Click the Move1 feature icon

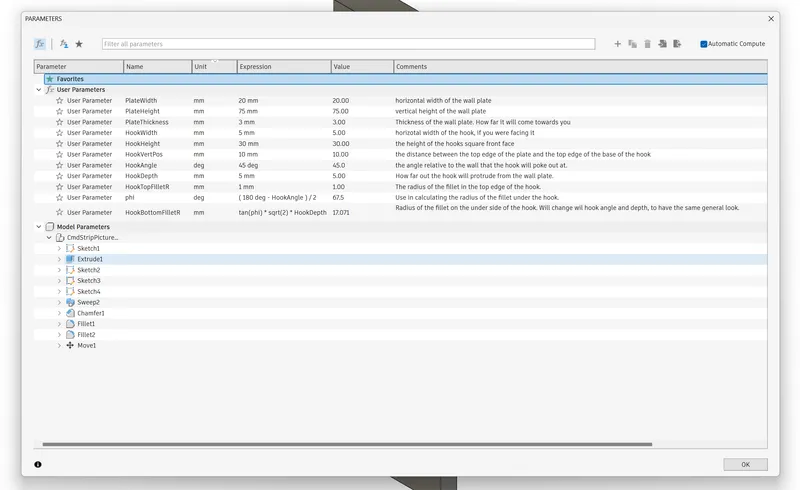70,346
